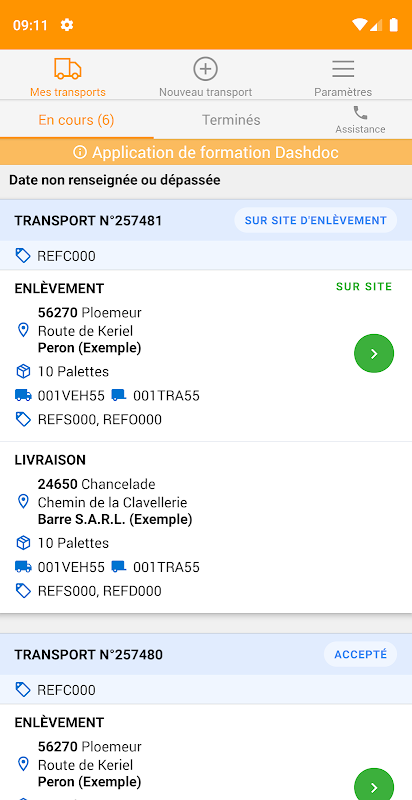The height and width of the screenshot is (800, 412).
Task: Click settings gear in status bar
Action: (67, 25)
